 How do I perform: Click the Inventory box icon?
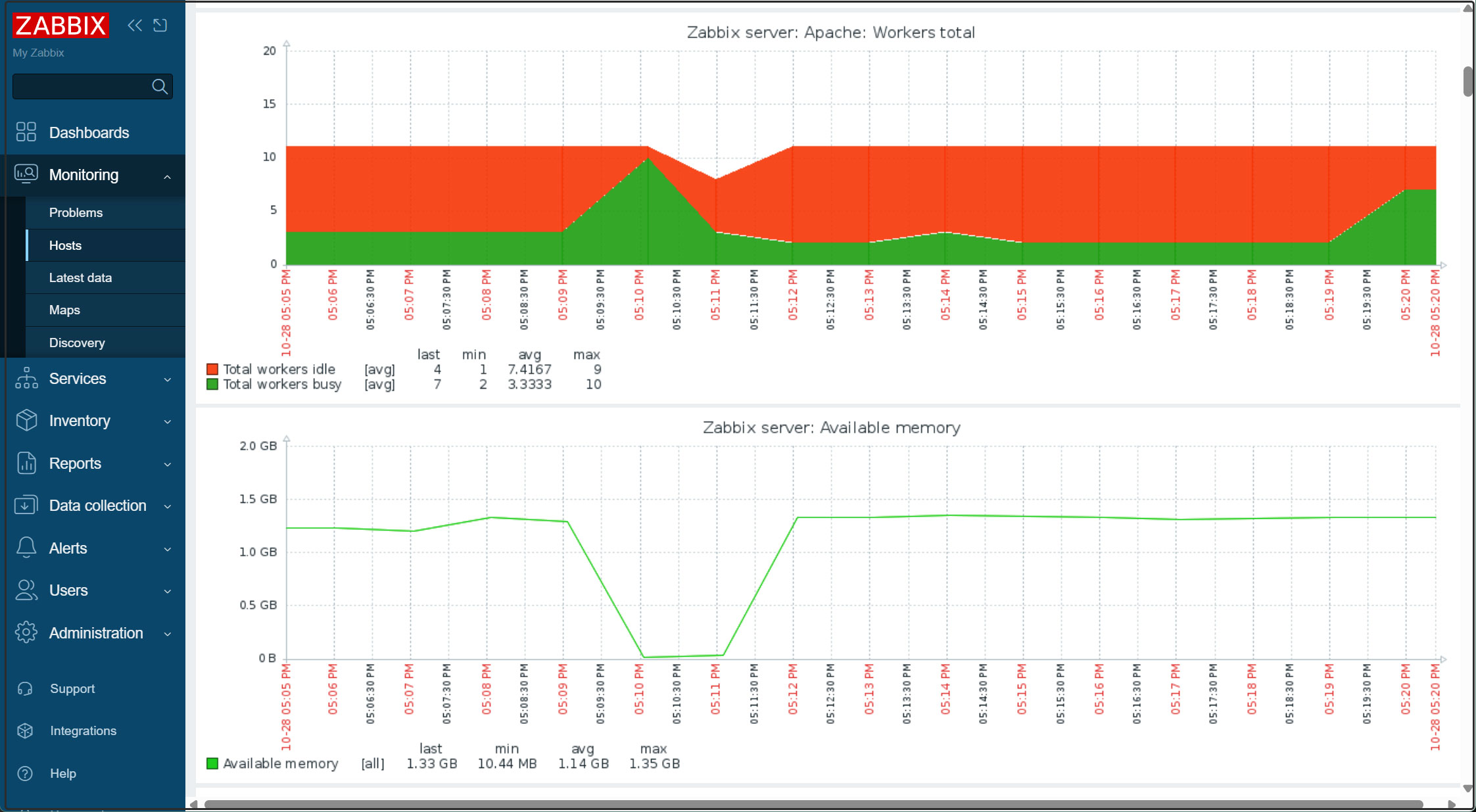click(x=26, y=420)
